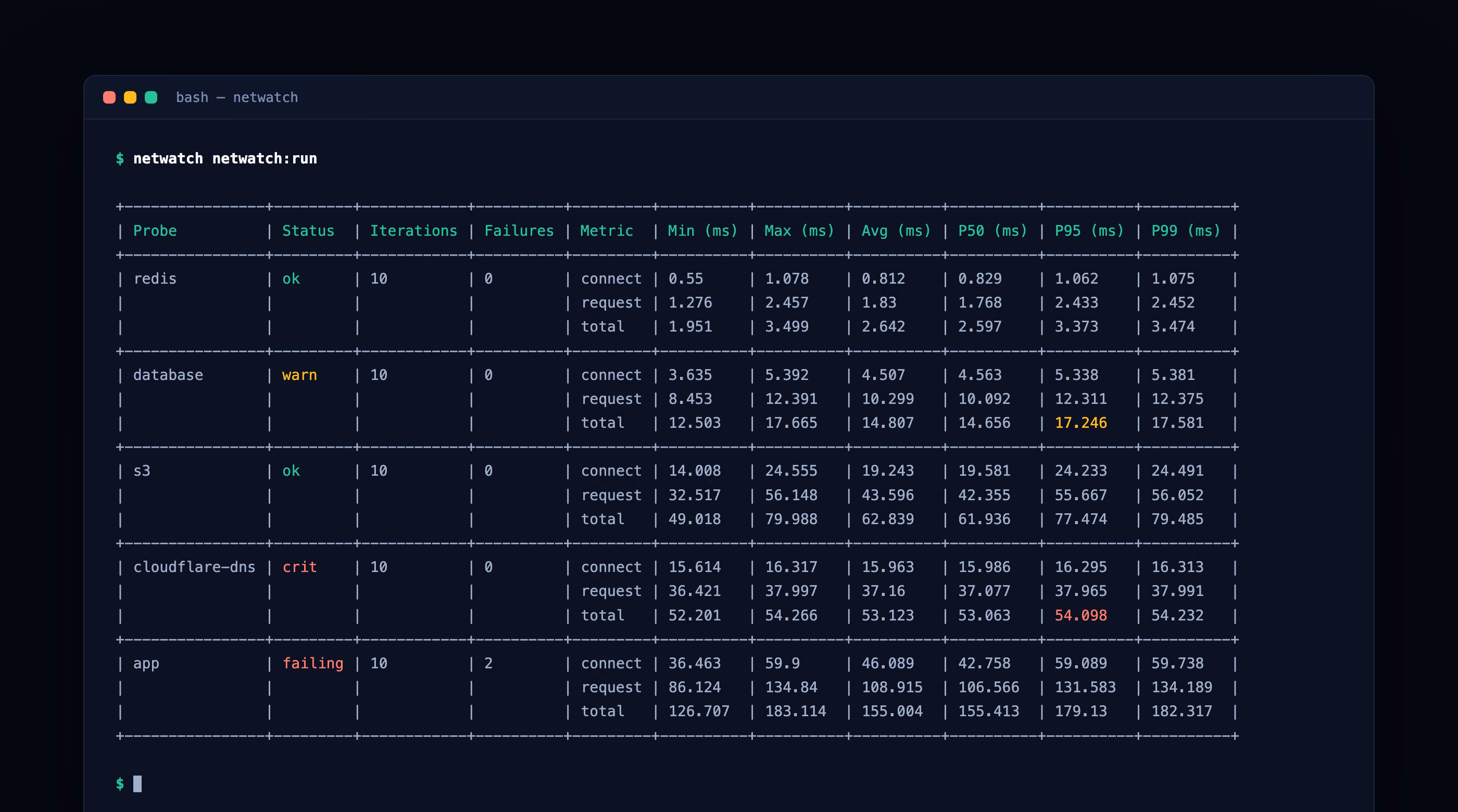Click the highlighted yellow value '17.246'
The image size is (1458, 812).
(x=1081, y=423)
